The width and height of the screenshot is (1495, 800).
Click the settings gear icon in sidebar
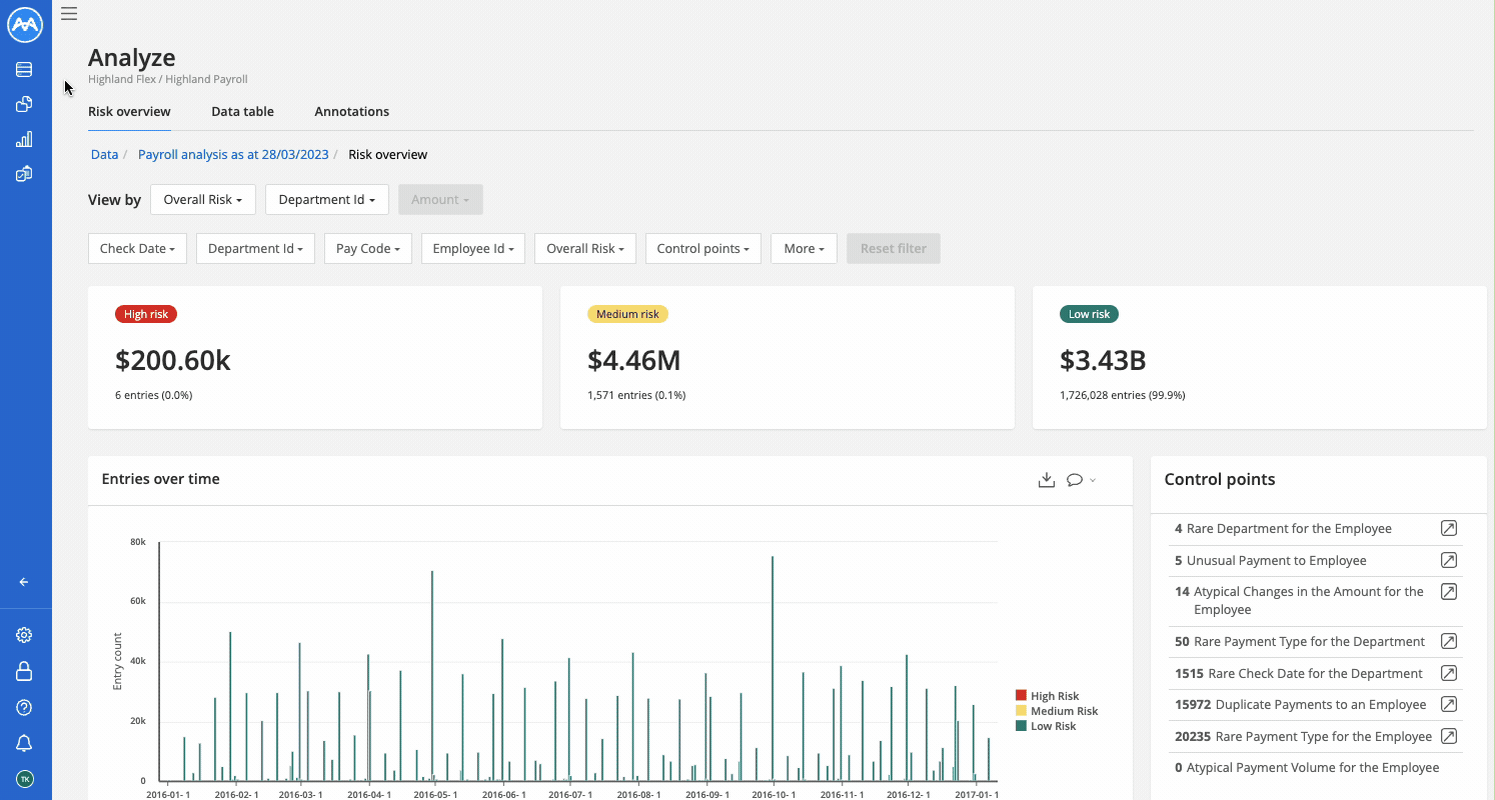tap(24, 635)
